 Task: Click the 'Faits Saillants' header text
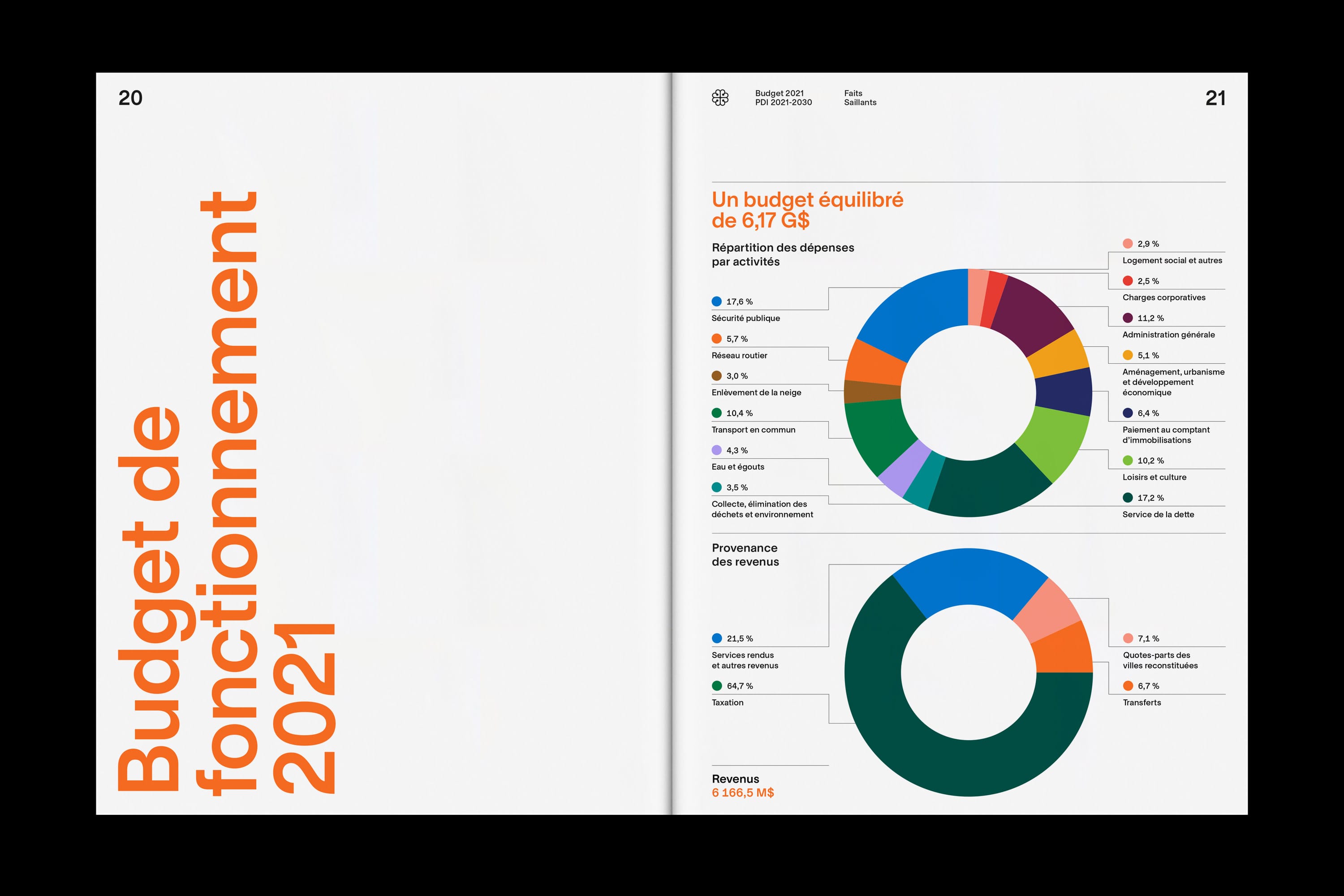[x=860, y=98]
